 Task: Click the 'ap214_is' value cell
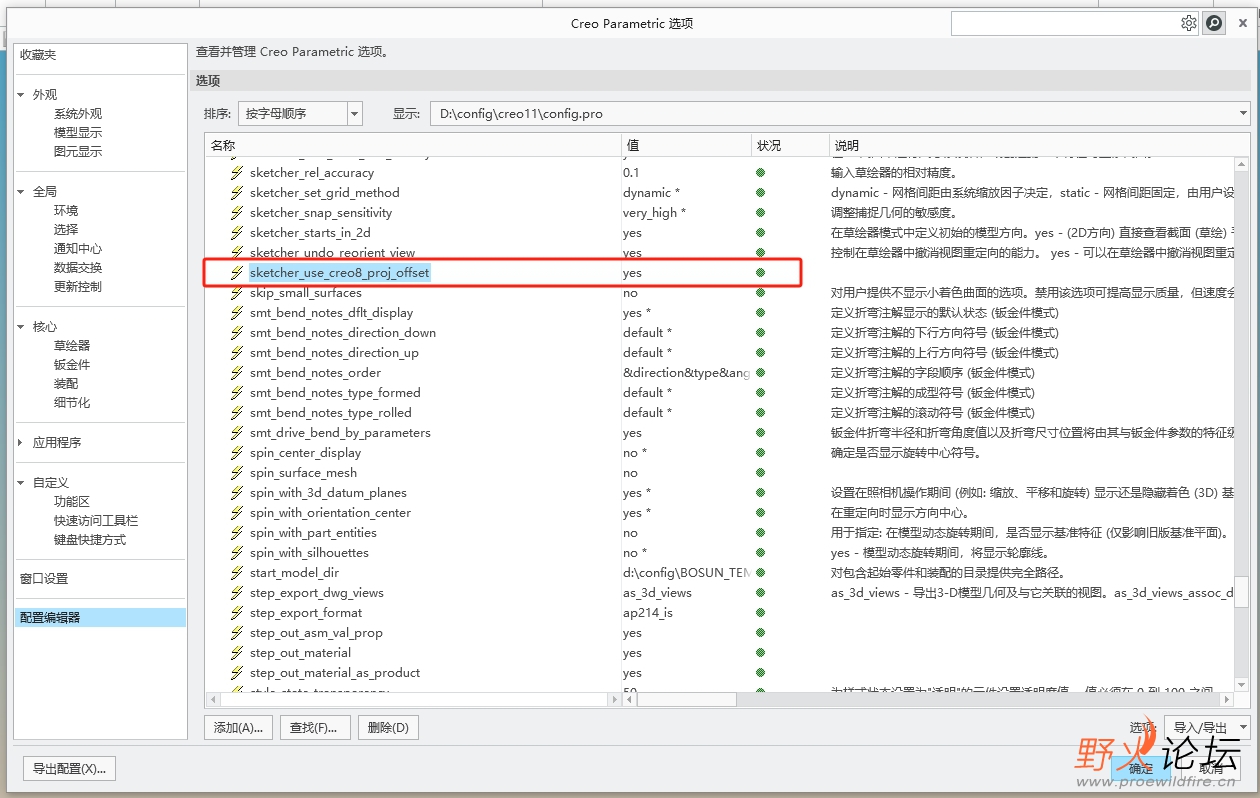pos(647,613)
